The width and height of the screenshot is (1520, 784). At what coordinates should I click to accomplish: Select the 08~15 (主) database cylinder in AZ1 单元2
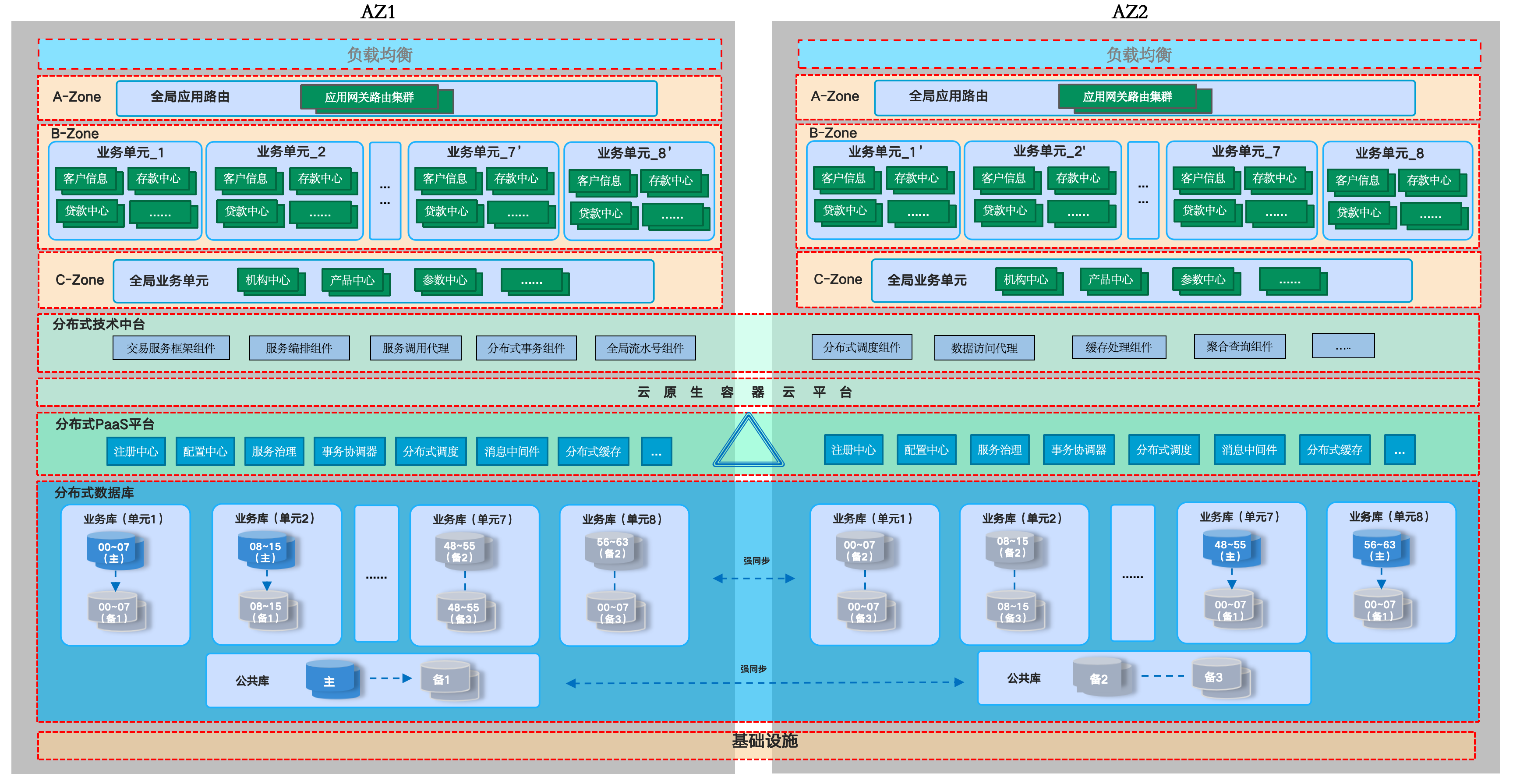tap(267, 551)
